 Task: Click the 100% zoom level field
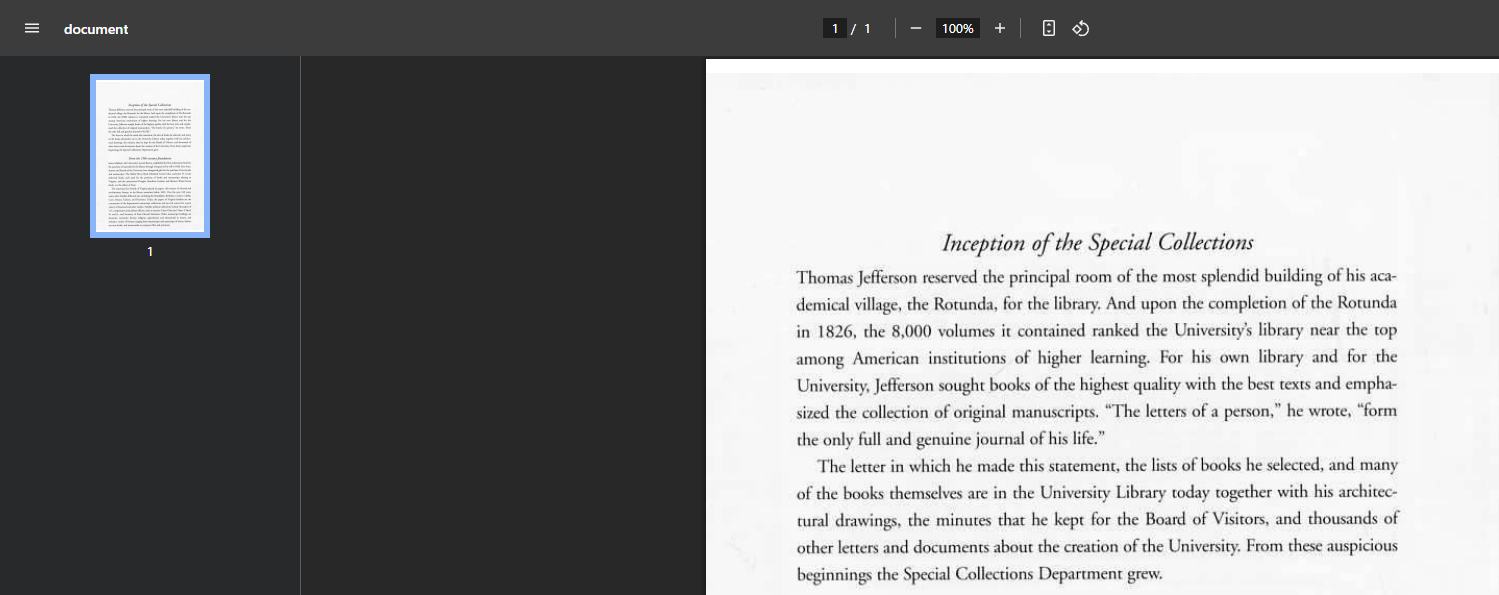coord(957,28)
